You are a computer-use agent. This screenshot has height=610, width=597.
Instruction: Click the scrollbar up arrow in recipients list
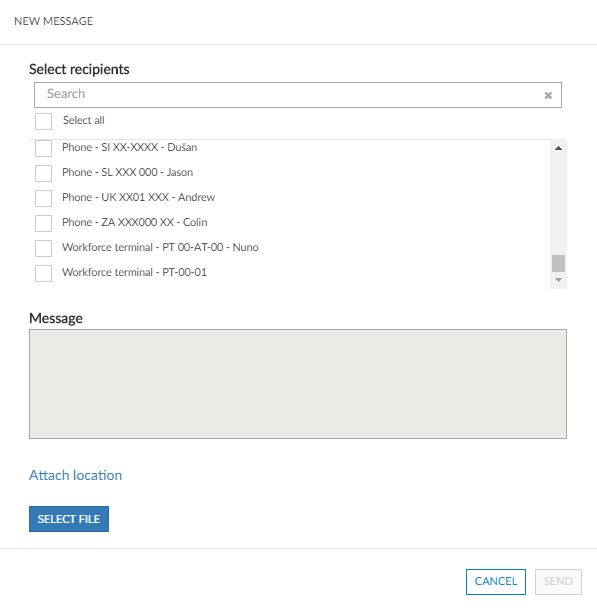[x=558, y=148]
